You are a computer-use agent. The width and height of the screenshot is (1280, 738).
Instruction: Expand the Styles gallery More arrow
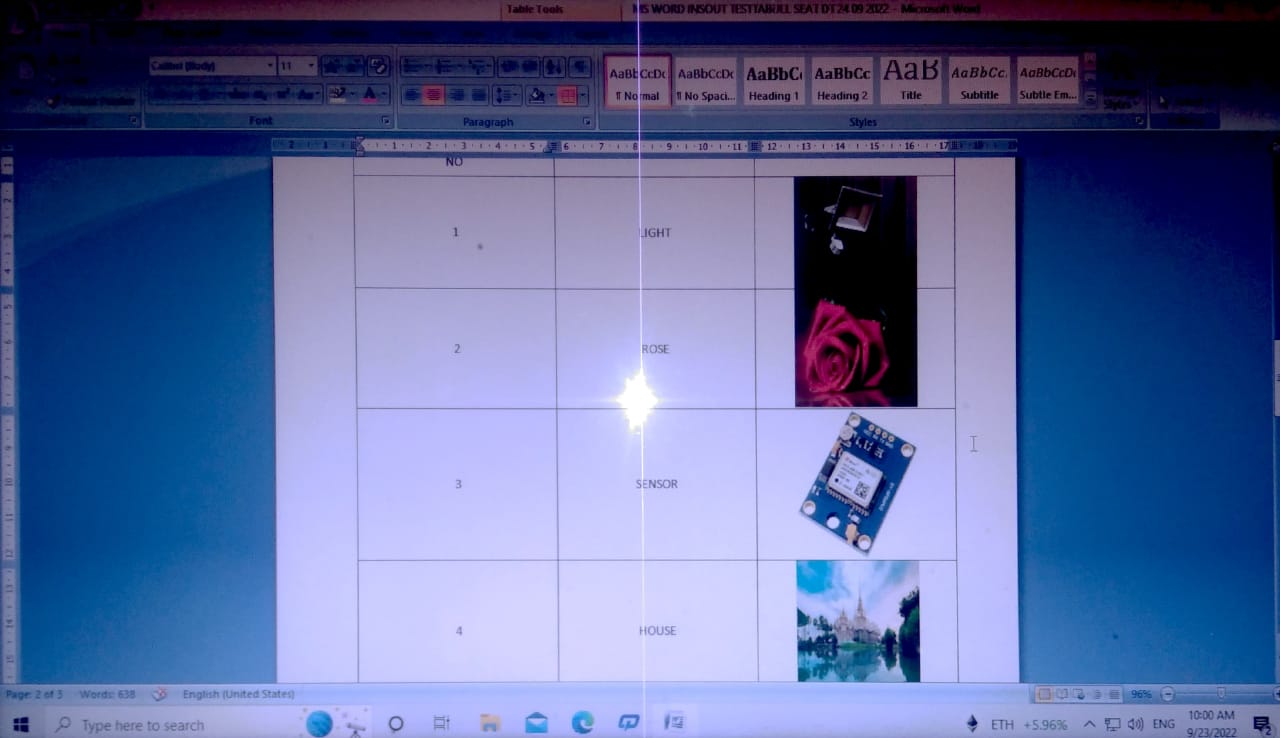[1090, 99]
